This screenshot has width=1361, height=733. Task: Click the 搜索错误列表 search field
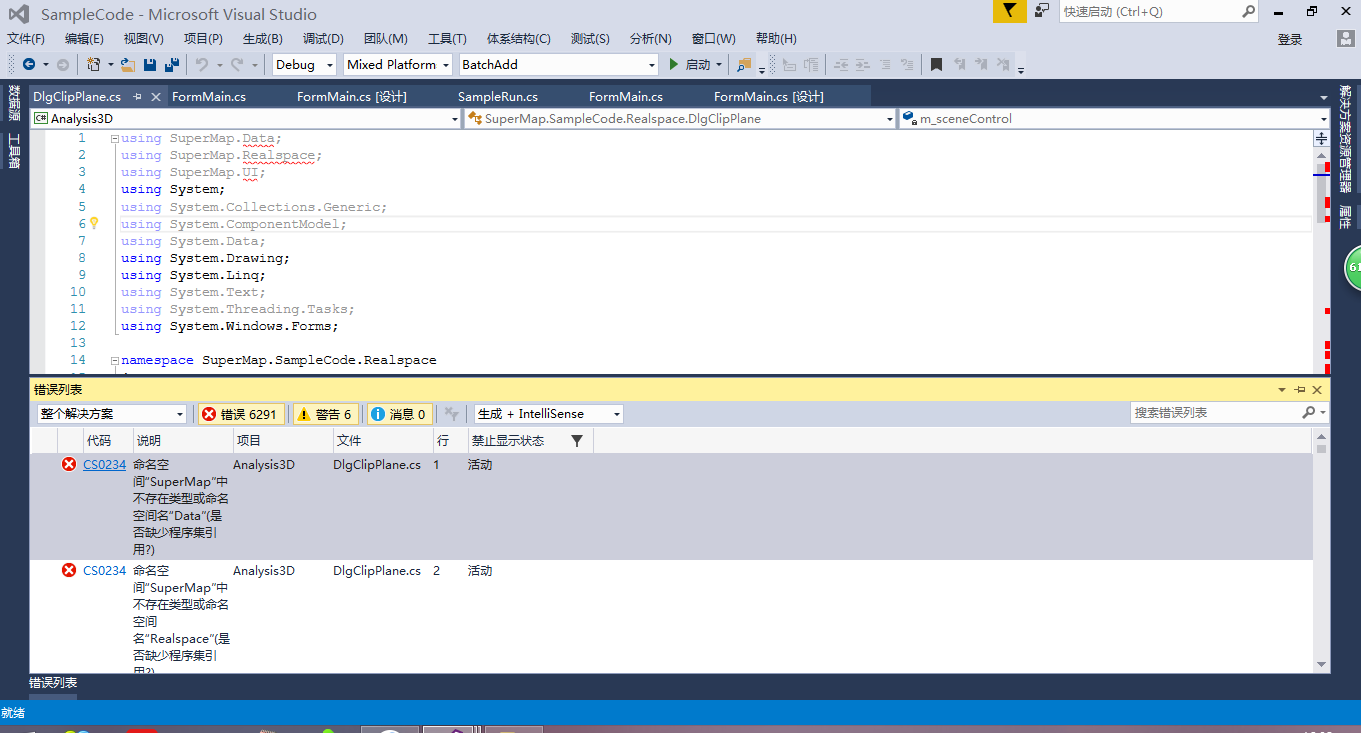click(x=1215, y=413)
